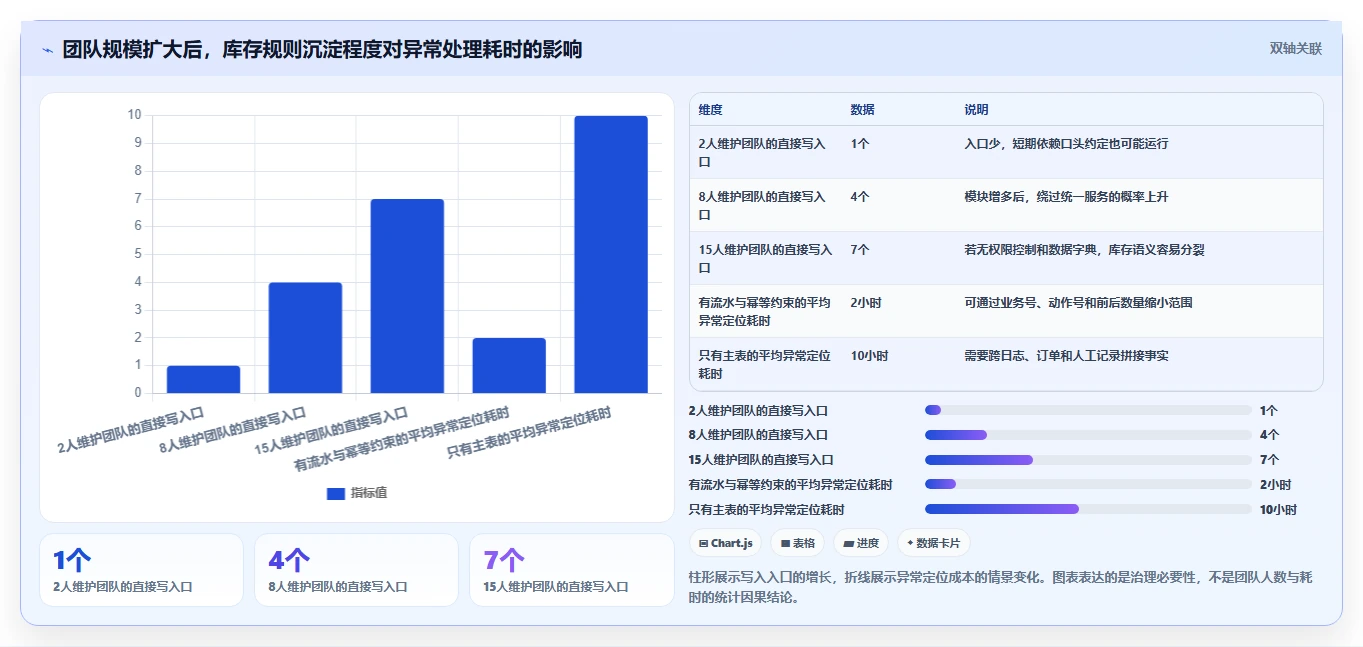
Task: Click the bar for 15人维护团队的直接写入入口
Action: pyautogui.click(x=407, y=296)
